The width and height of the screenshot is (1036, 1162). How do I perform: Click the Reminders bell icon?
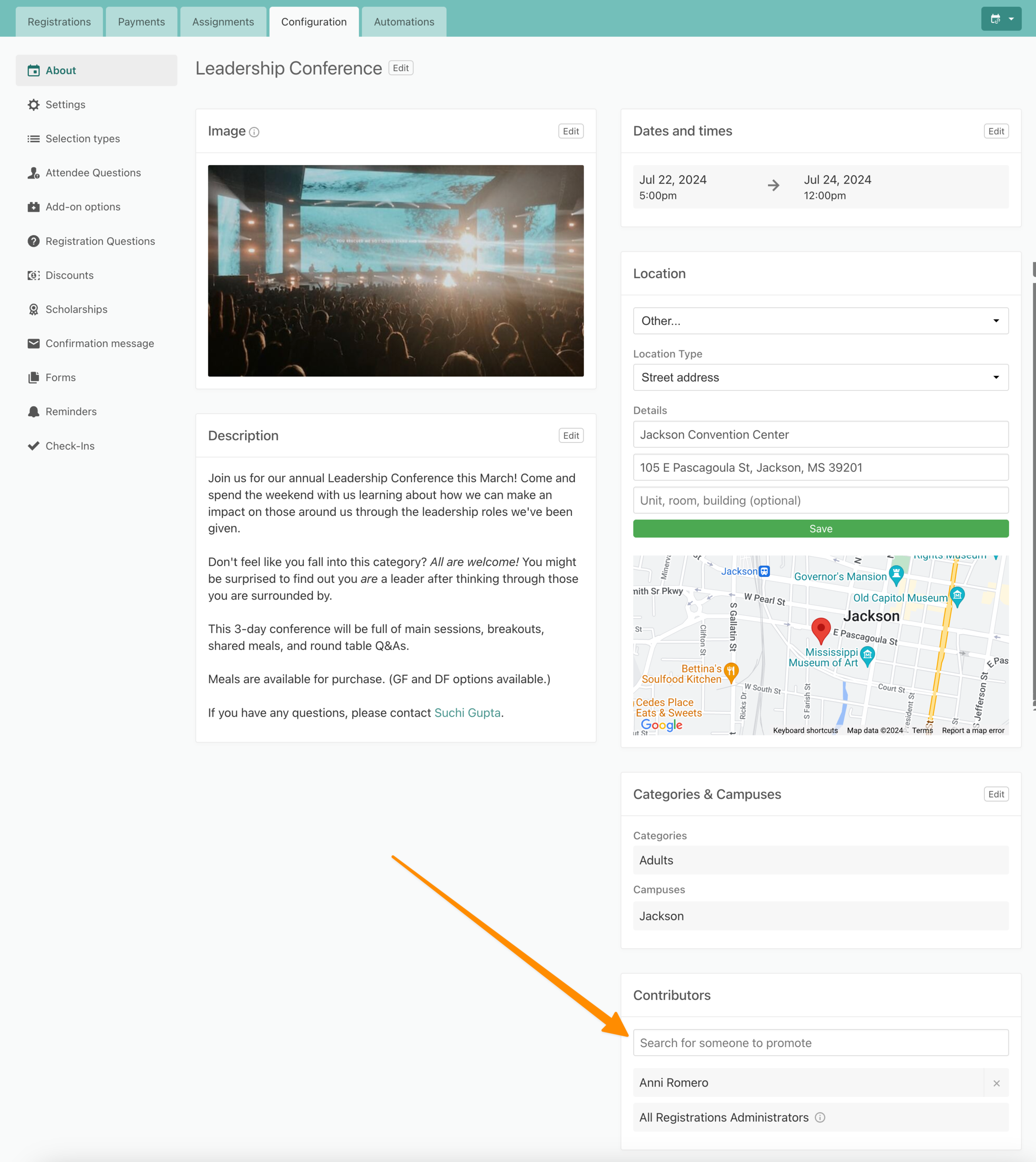[33, 412]
